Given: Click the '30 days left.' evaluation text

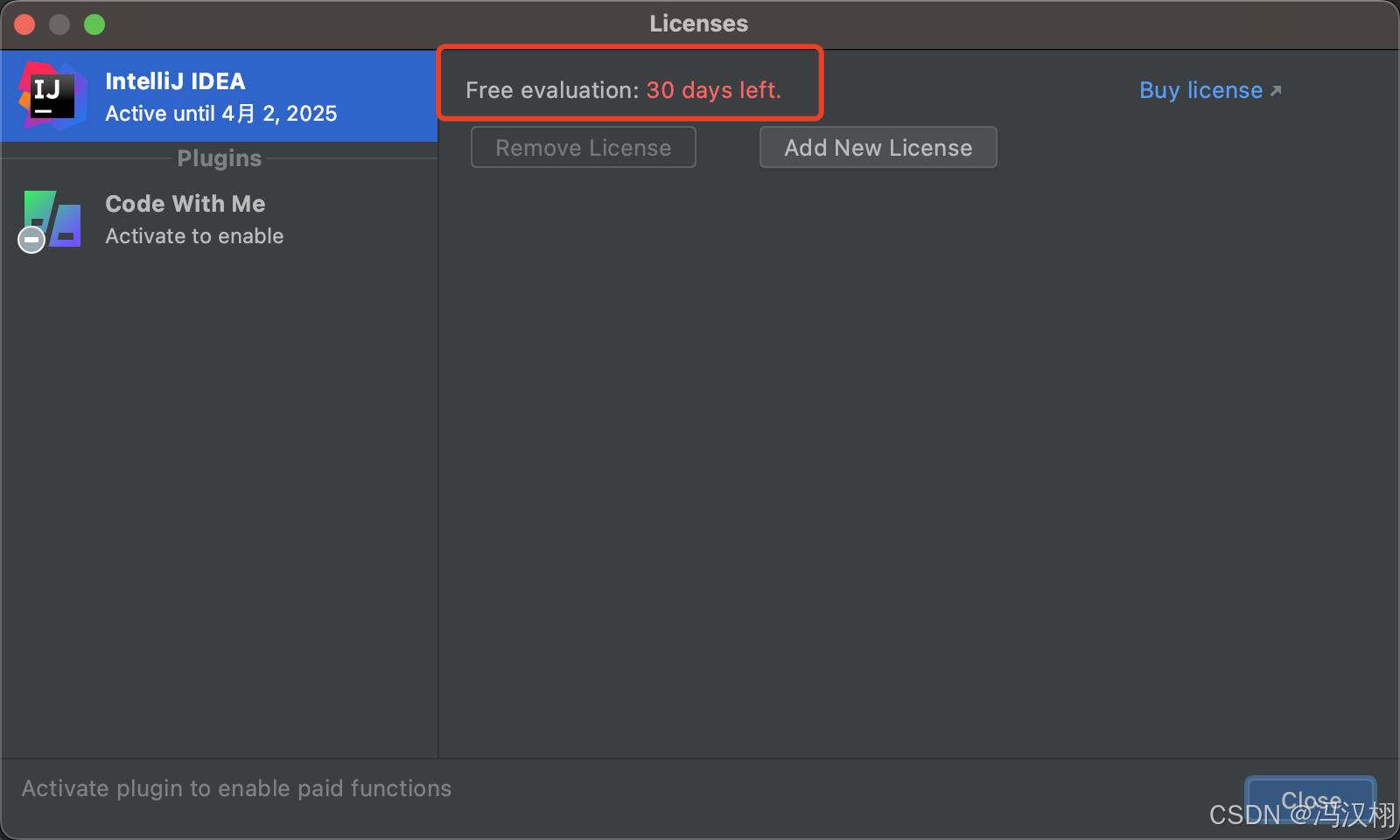Looking at the screenshot, I should [714, 90].
